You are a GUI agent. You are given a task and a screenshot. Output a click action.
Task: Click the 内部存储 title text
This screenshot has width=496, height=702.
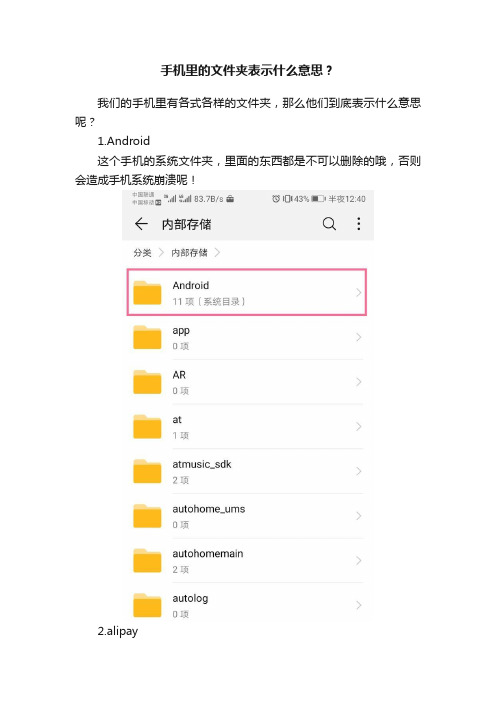point(186,224)
